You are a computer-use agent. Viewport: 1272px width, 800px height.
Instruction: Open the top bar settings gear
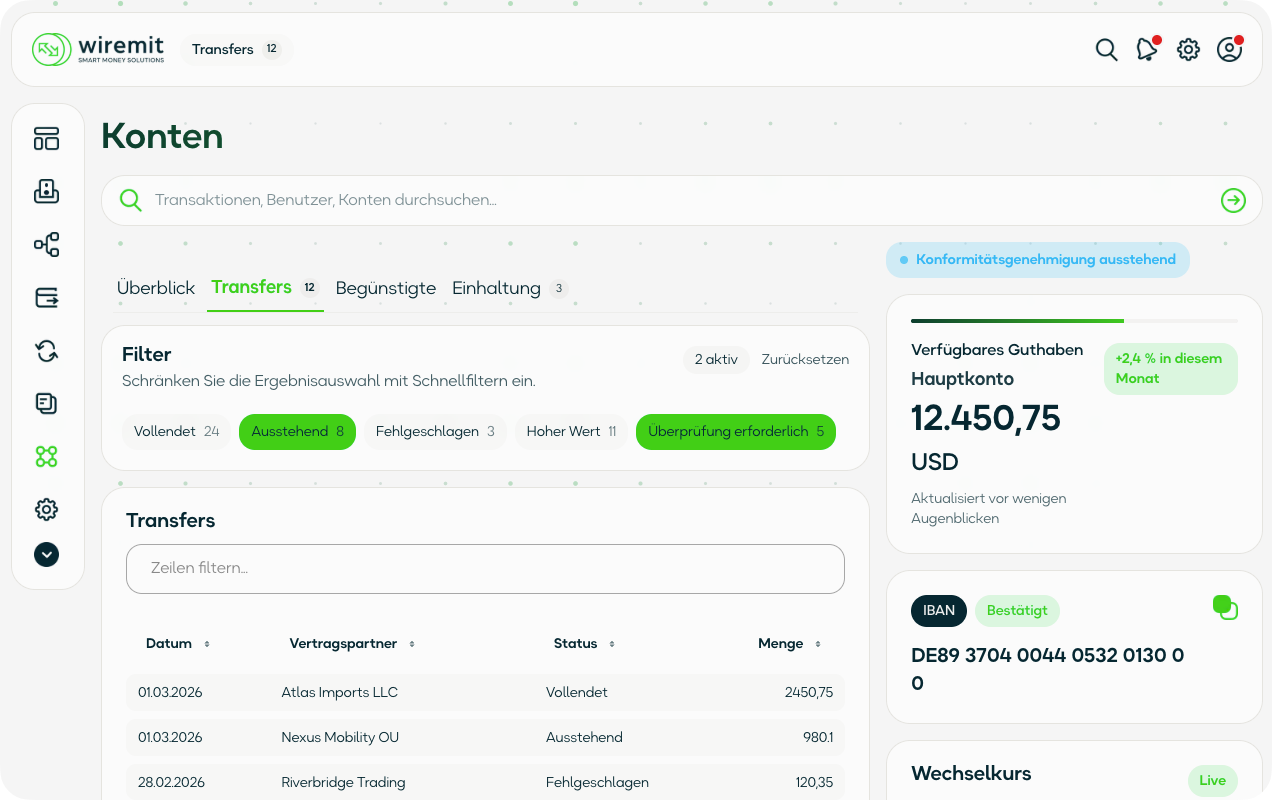[x=1188, y=50]
